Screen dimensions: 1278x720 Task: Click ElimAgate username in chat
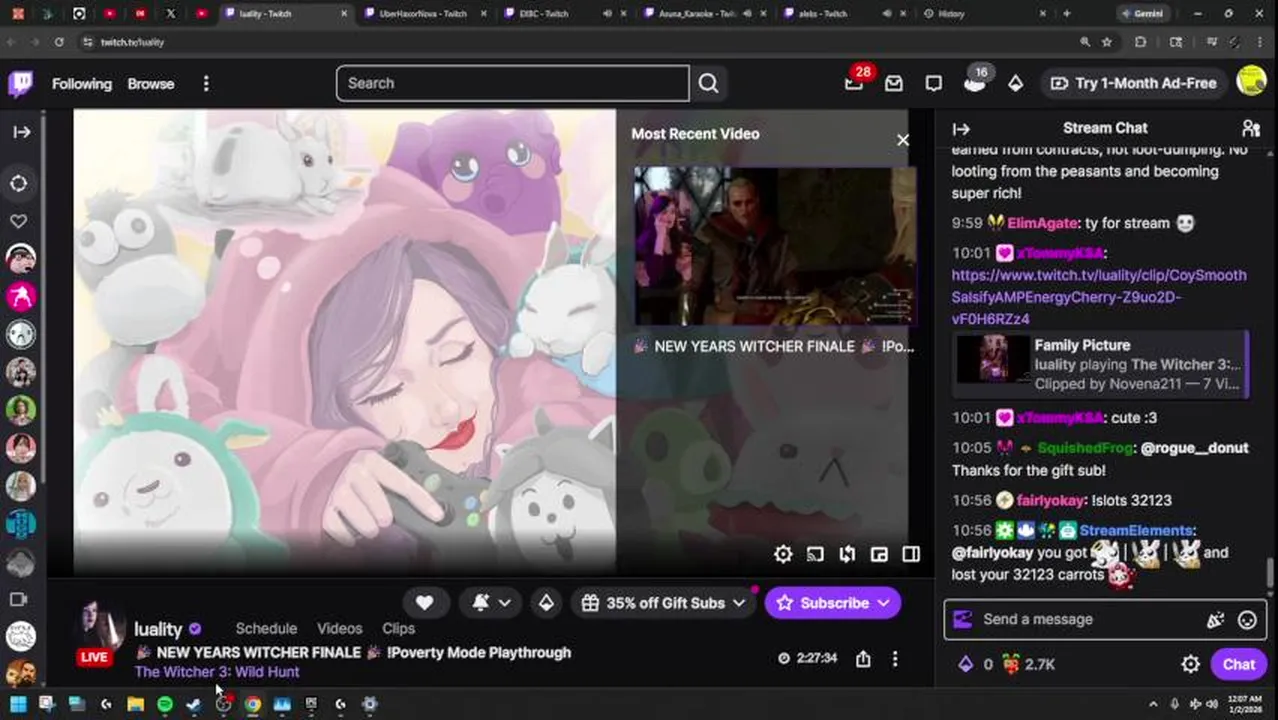click(x=1041, y=224)
